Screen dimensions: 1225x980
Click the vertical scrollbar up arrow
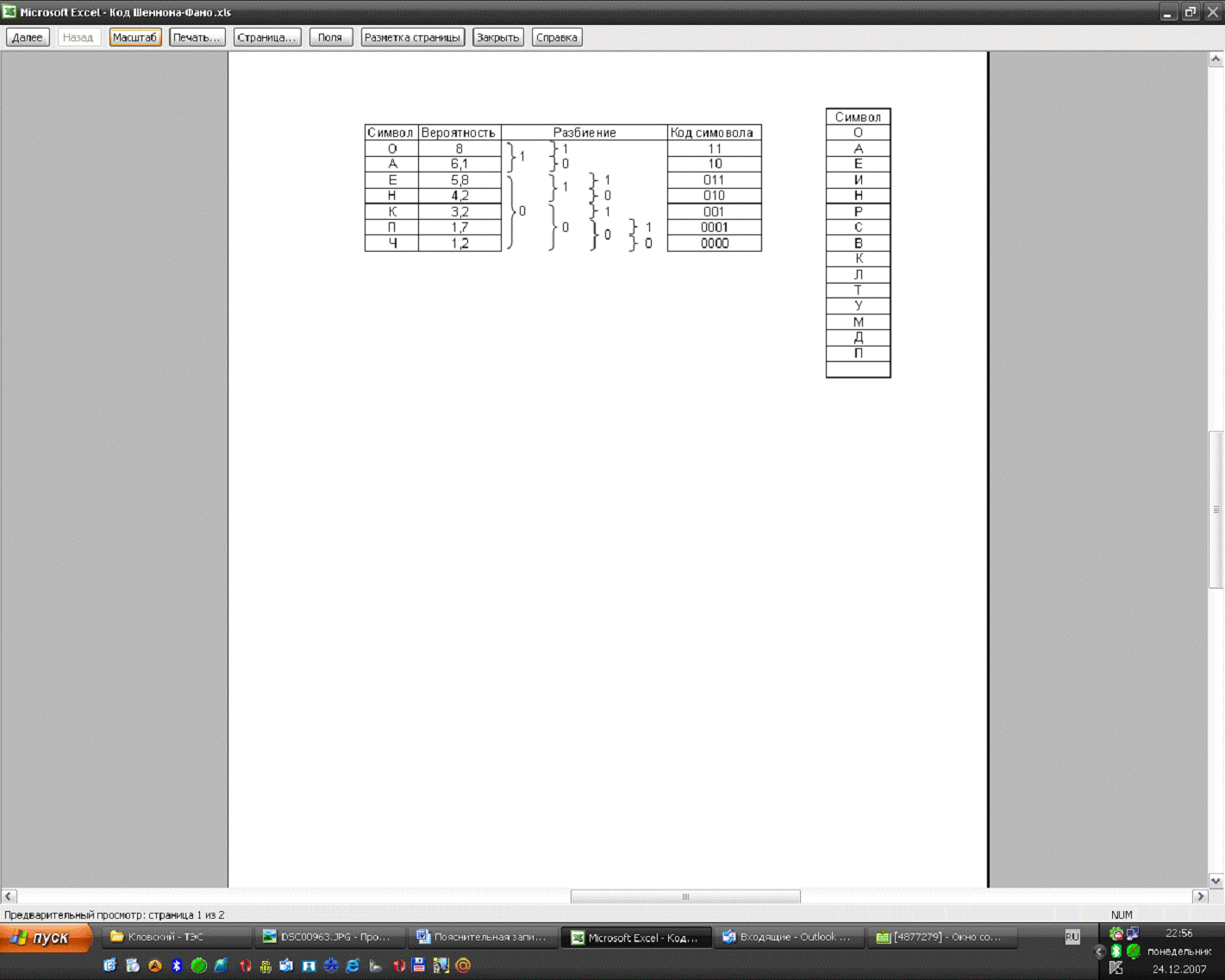click(1216, 59)
